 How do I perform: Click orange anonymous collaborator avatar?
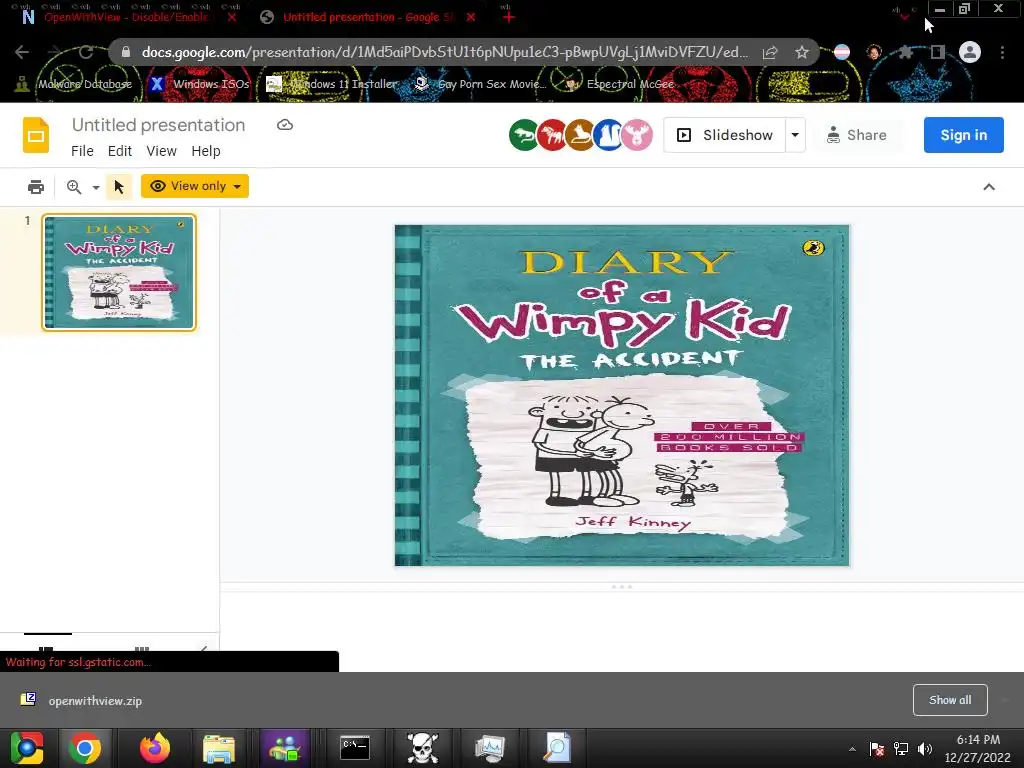(580, 135)
